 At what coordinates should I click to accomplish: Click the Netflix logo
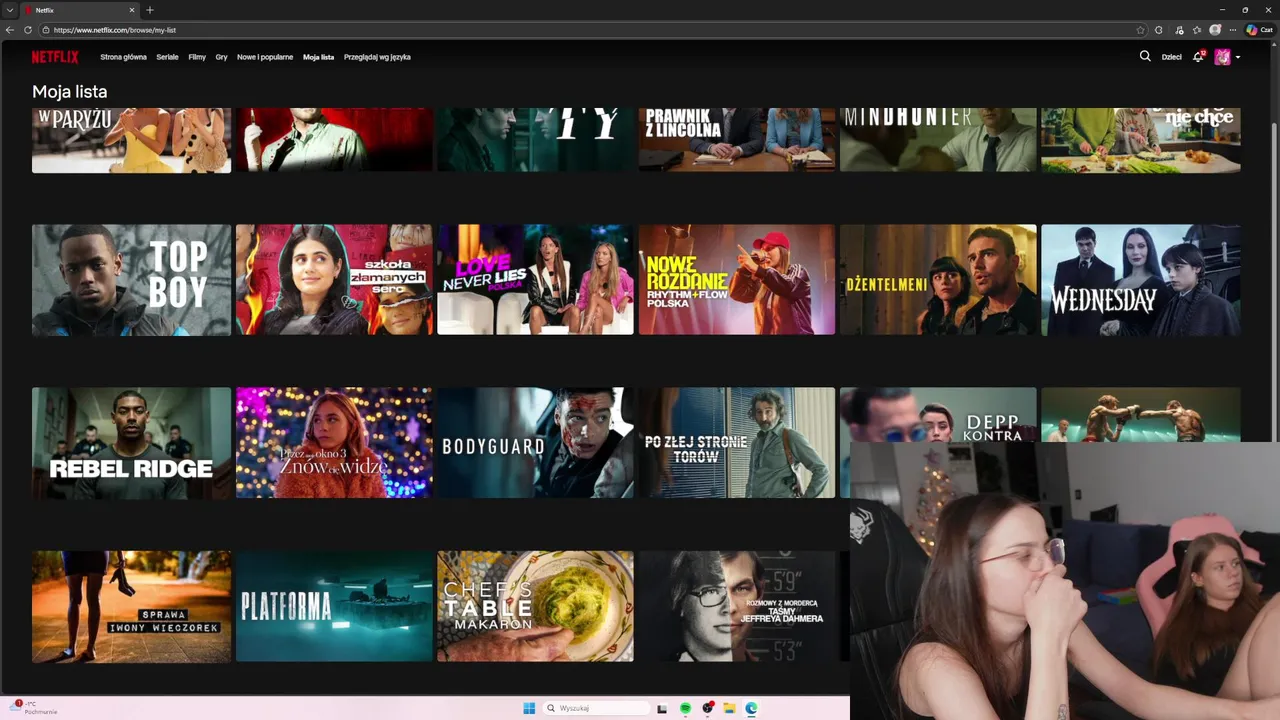pos(55,57)
